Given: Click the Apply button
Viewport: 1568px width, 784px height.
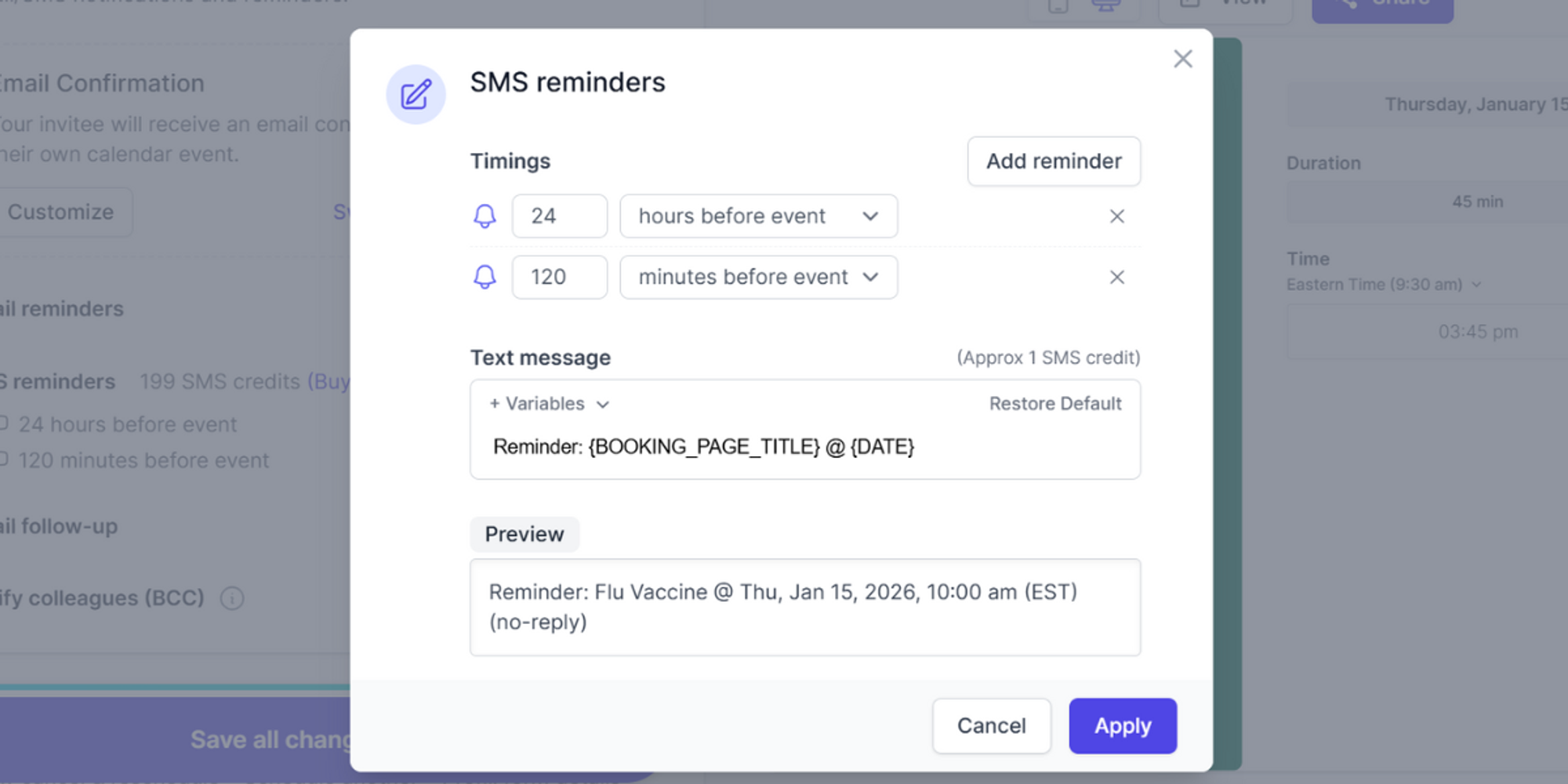Looking at the screenshot, I should point(1123,726).
